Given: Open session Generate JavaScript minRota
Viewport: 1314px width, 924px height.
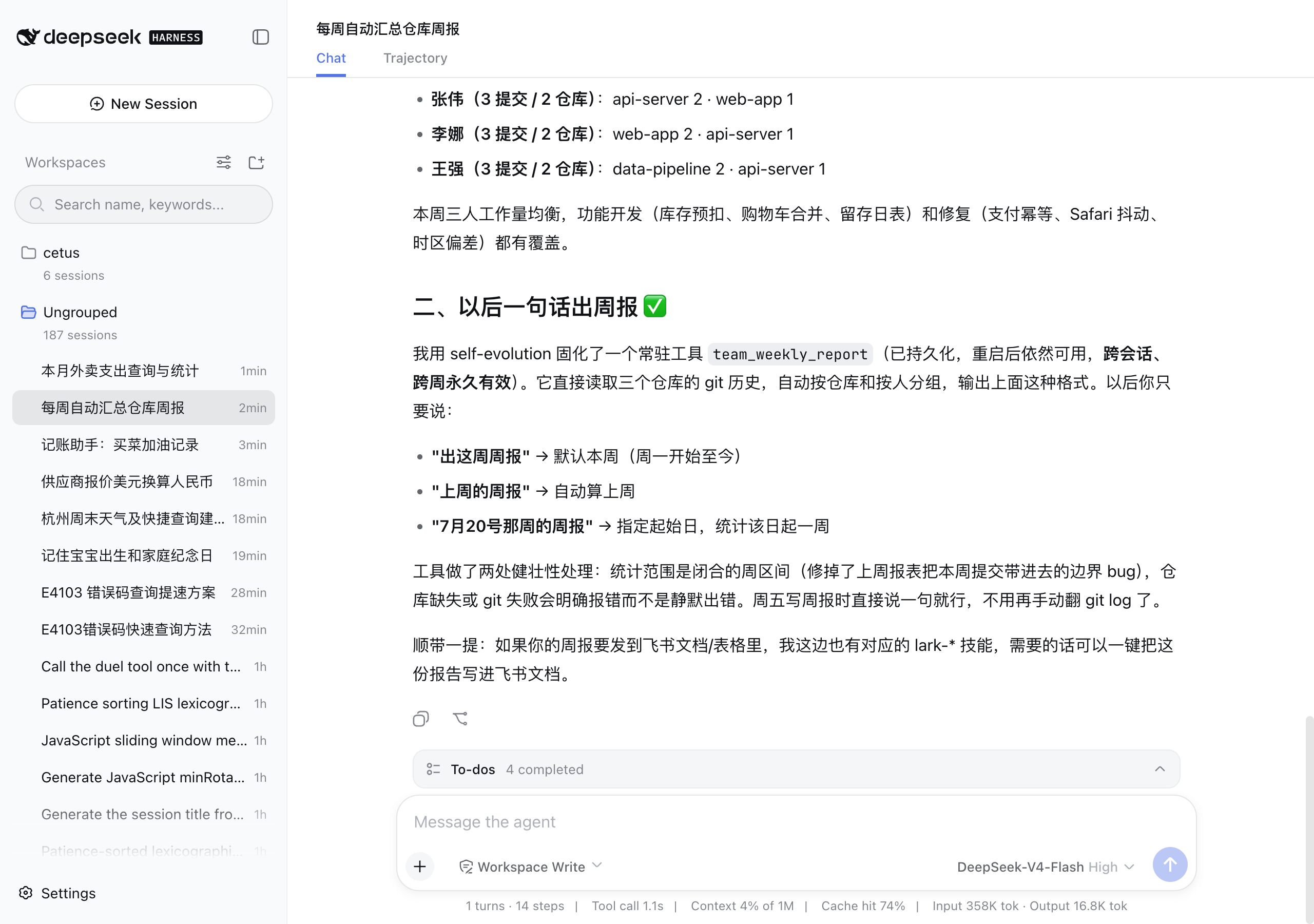Looking at the screenshot, I should [143, 777].
